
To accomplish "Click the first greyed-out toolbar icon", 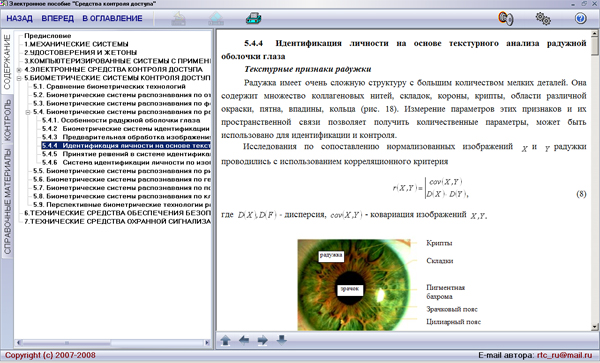I will coord(179,18).
